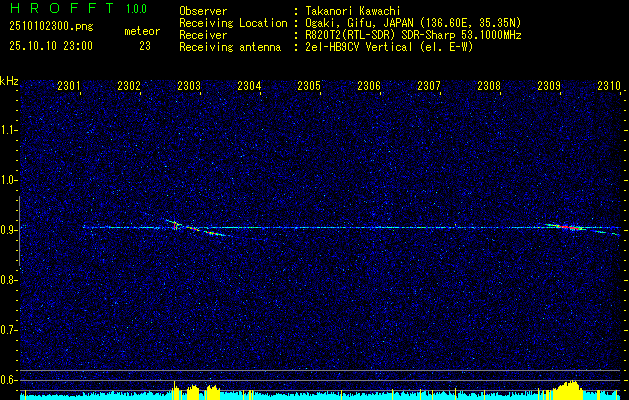
Task: Click frequency label 0.6
Action: click(x=7, y=380)
